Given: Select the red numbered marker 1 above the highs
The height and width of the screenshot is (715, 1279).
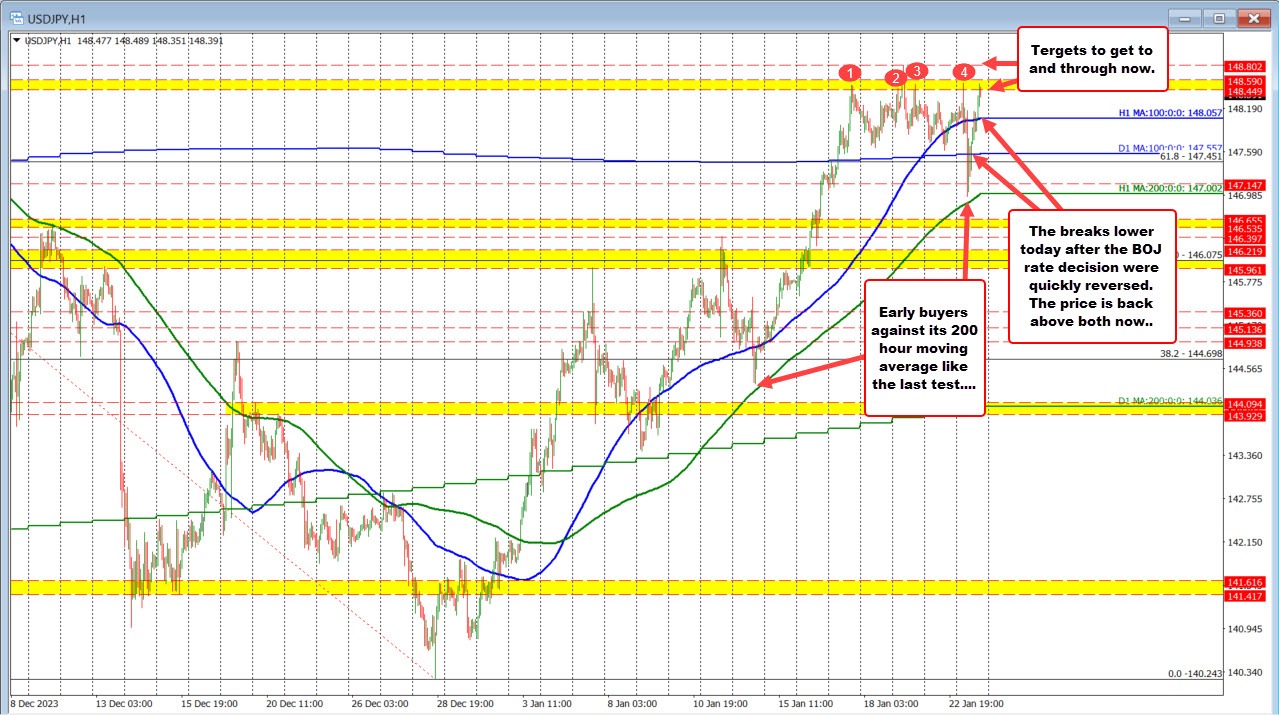Looking at the screenshot, I should (851, 72).
